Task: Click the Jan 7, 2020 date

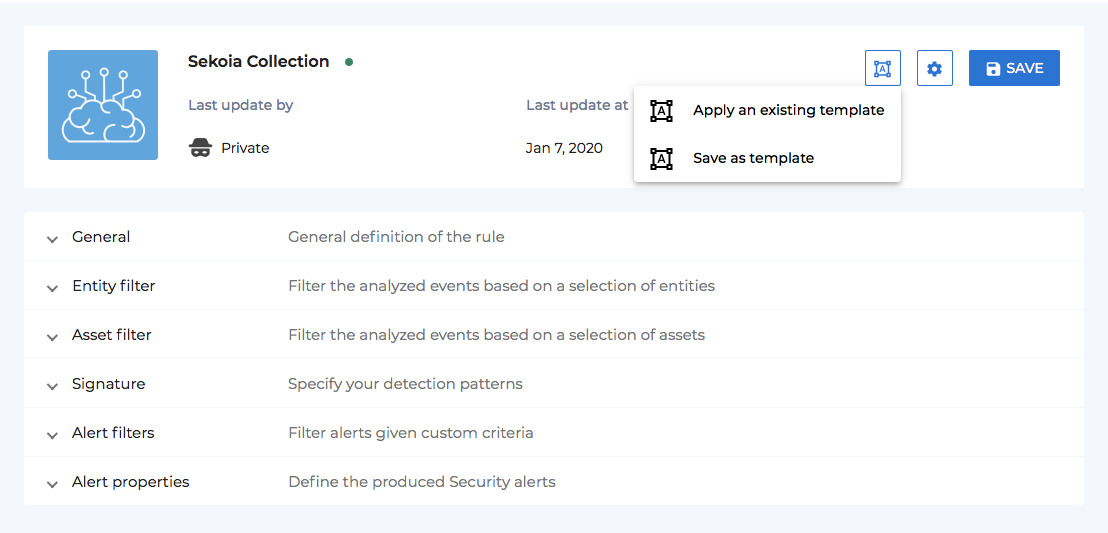Action: click(564, 148)
